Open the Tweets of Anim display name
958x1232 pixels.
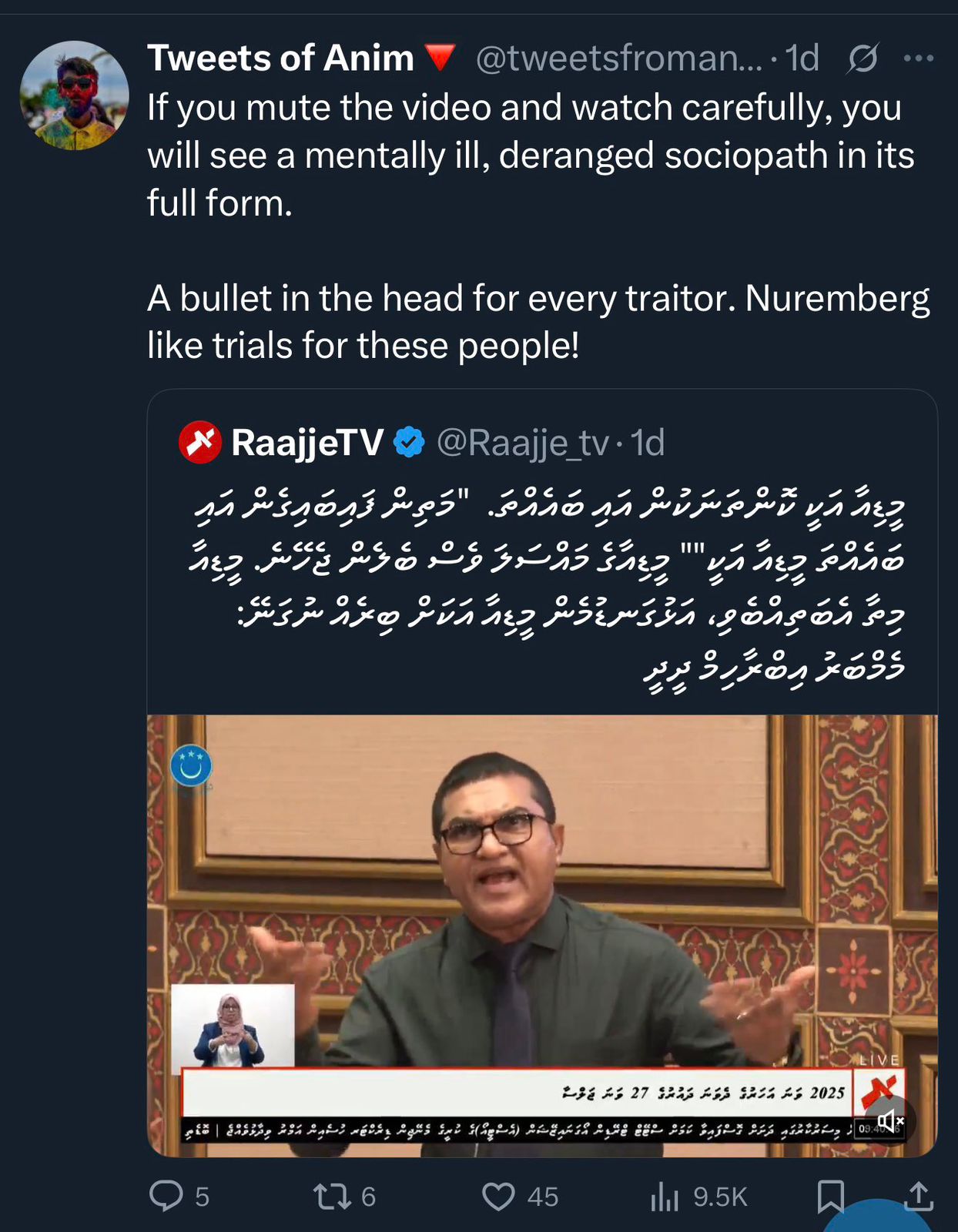click(281, 58)
